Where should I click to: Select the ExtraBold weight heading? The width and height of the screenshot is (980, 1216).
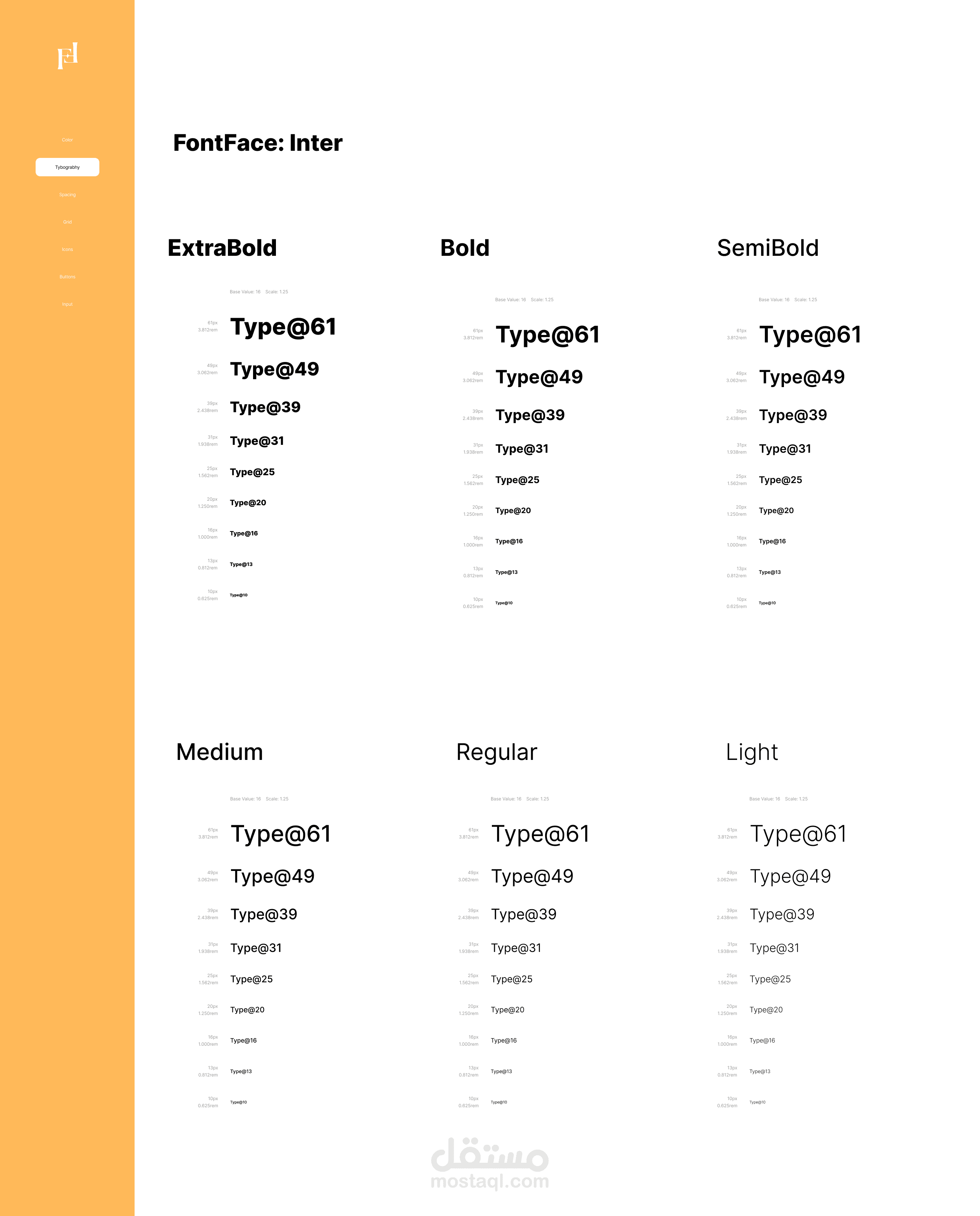[x=222, y=248]
